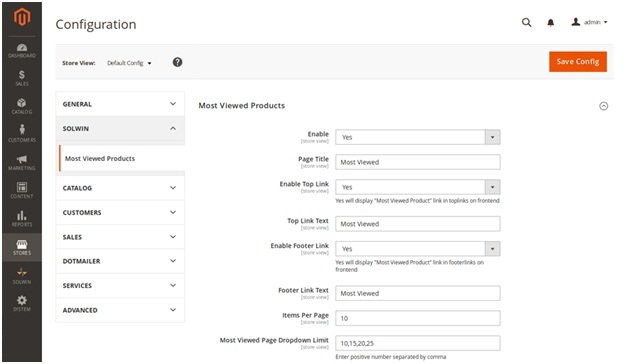Viewport: 628px width, 364px height.
Task: Open the Stores sidebar menu
Action: [22, 247]
